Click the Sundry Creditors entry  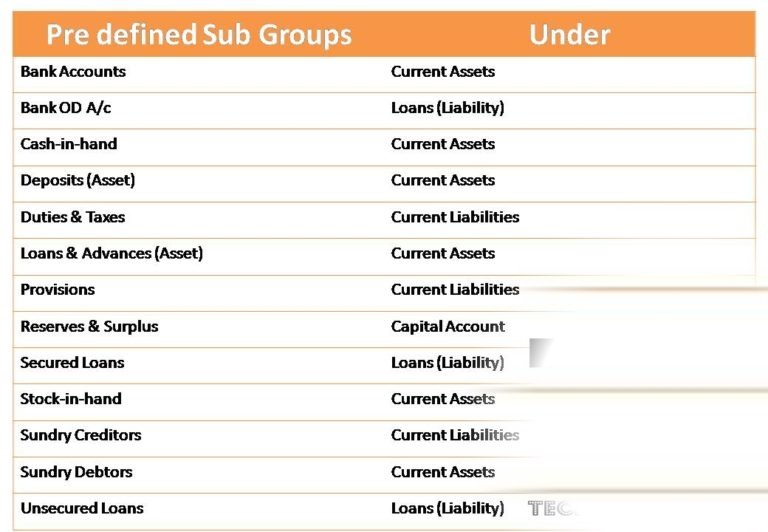point(80,435)
